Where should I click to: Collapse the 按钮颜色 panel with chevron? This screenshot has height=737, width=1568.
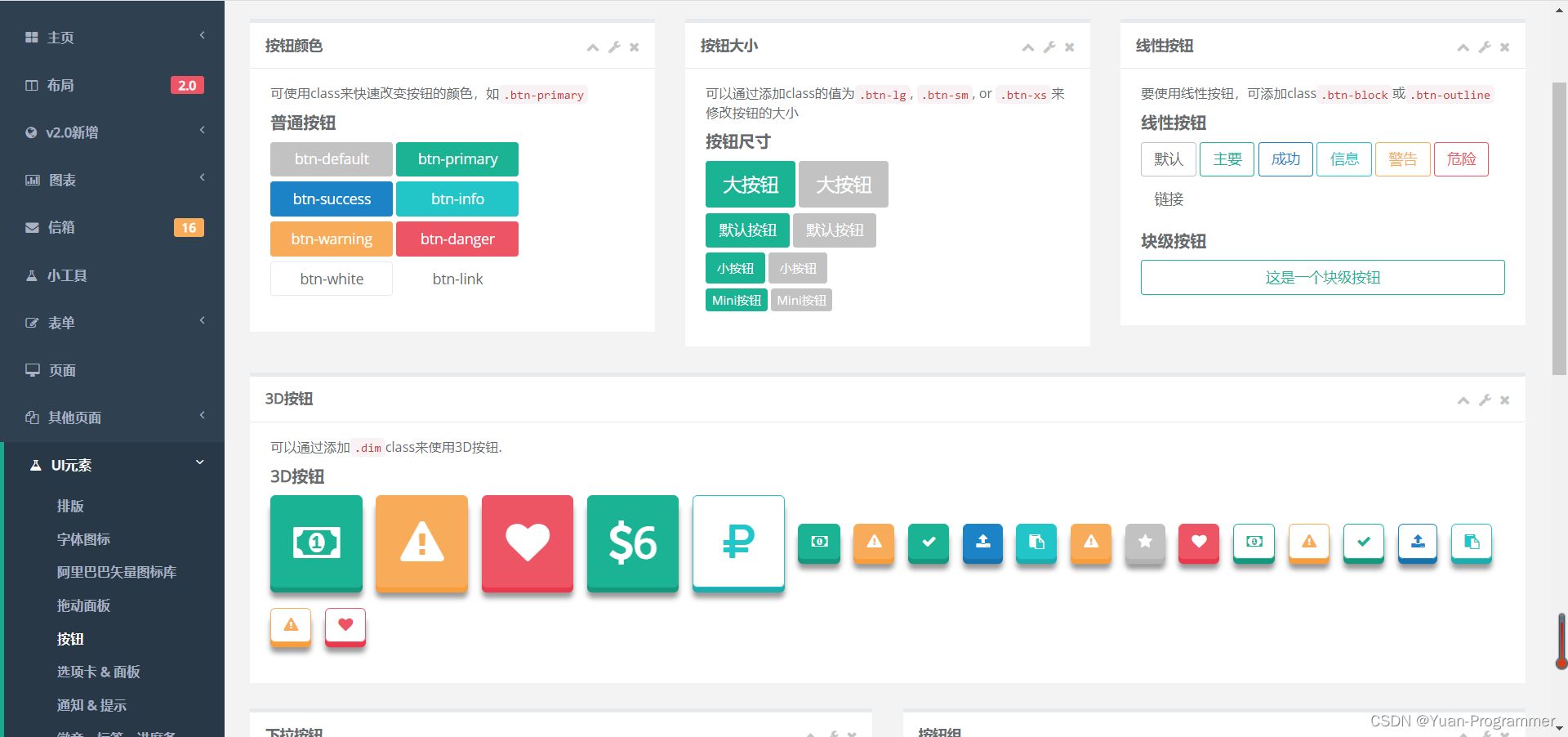[x=593, y=47]
